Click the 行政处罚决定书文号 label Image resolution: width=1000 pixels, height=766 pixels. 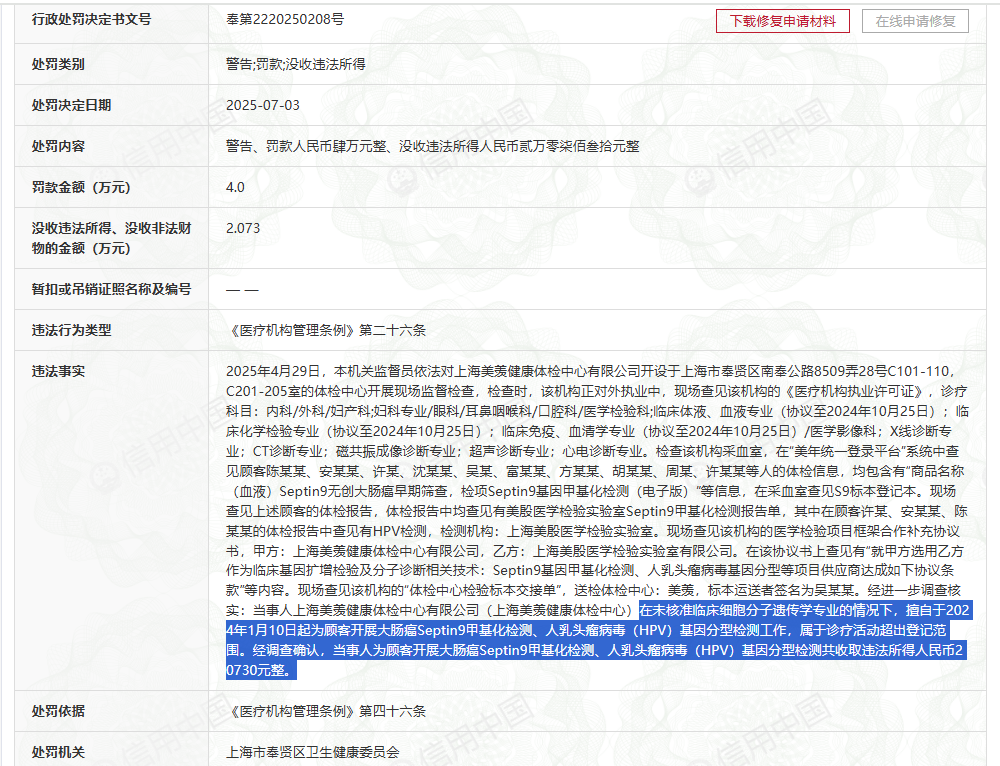coord(92,20)
